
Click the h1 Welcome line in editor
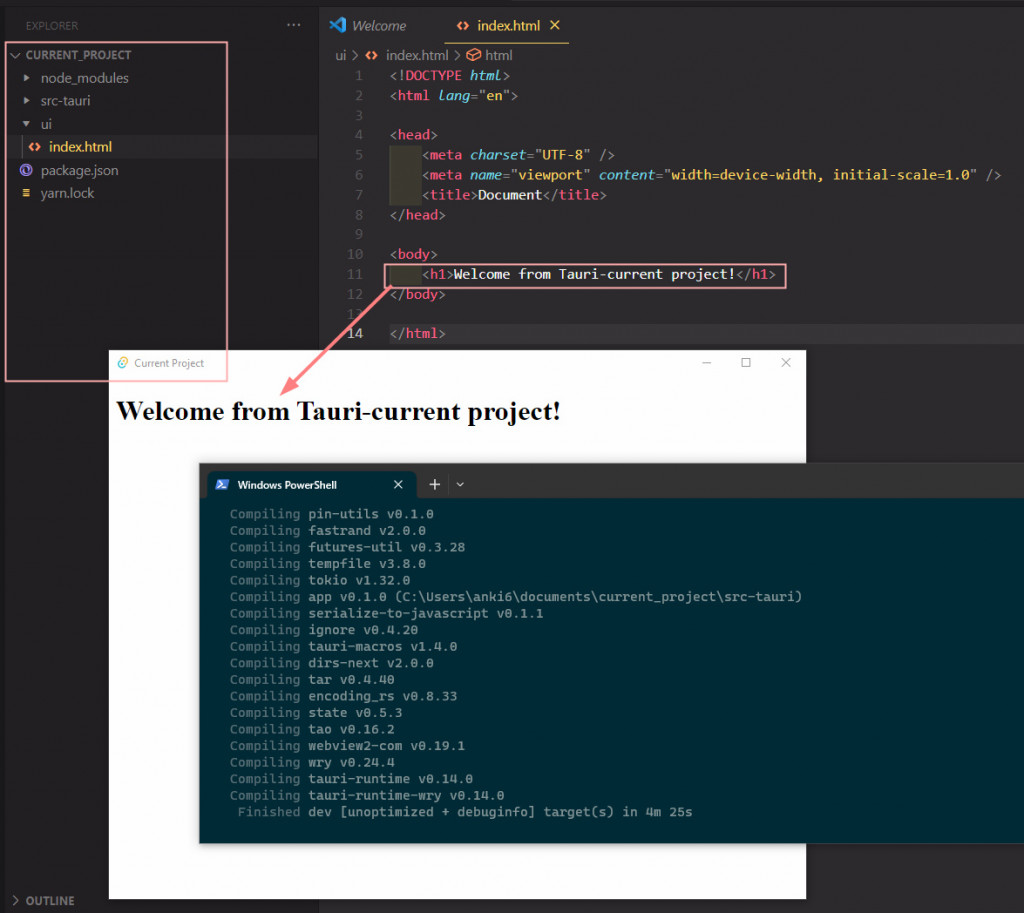[598, 274]
